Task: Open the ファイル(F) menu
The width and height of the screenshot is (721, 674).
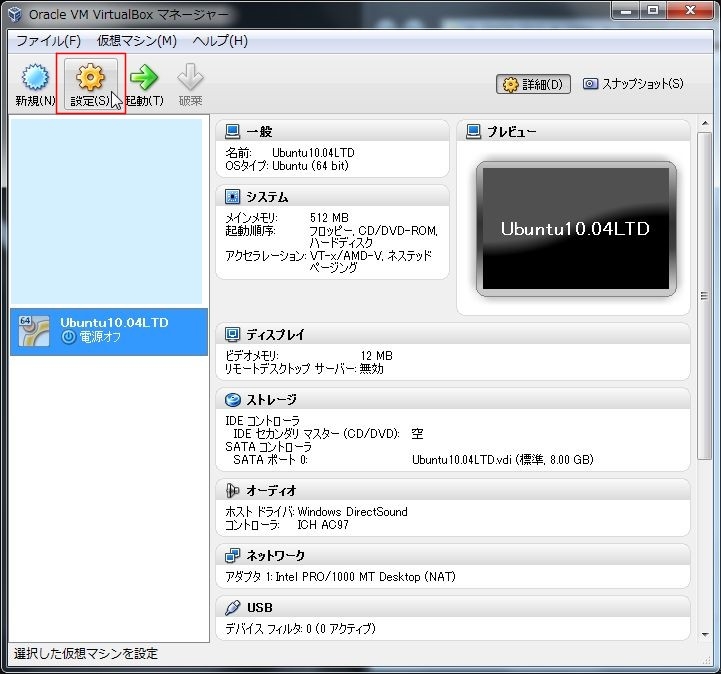Action: tap(48, 41)
